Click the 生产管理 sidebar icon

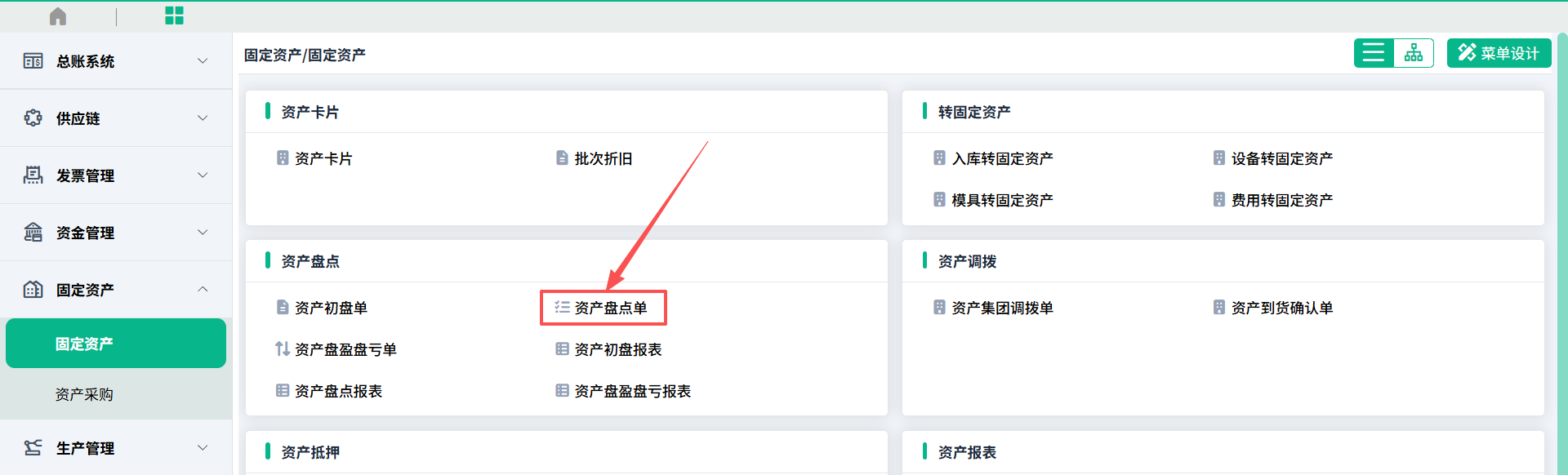(x=33, y=448)
